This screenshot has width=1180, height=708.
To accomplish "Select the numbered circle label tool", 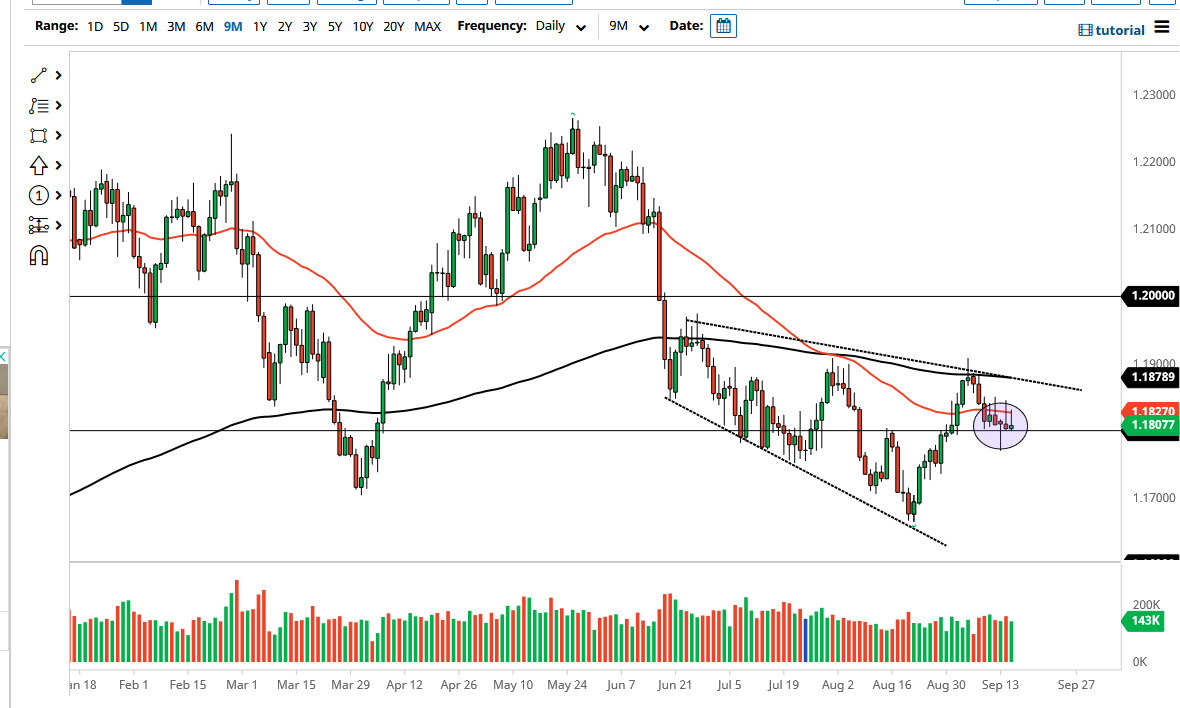I will [x=39, y=195].
